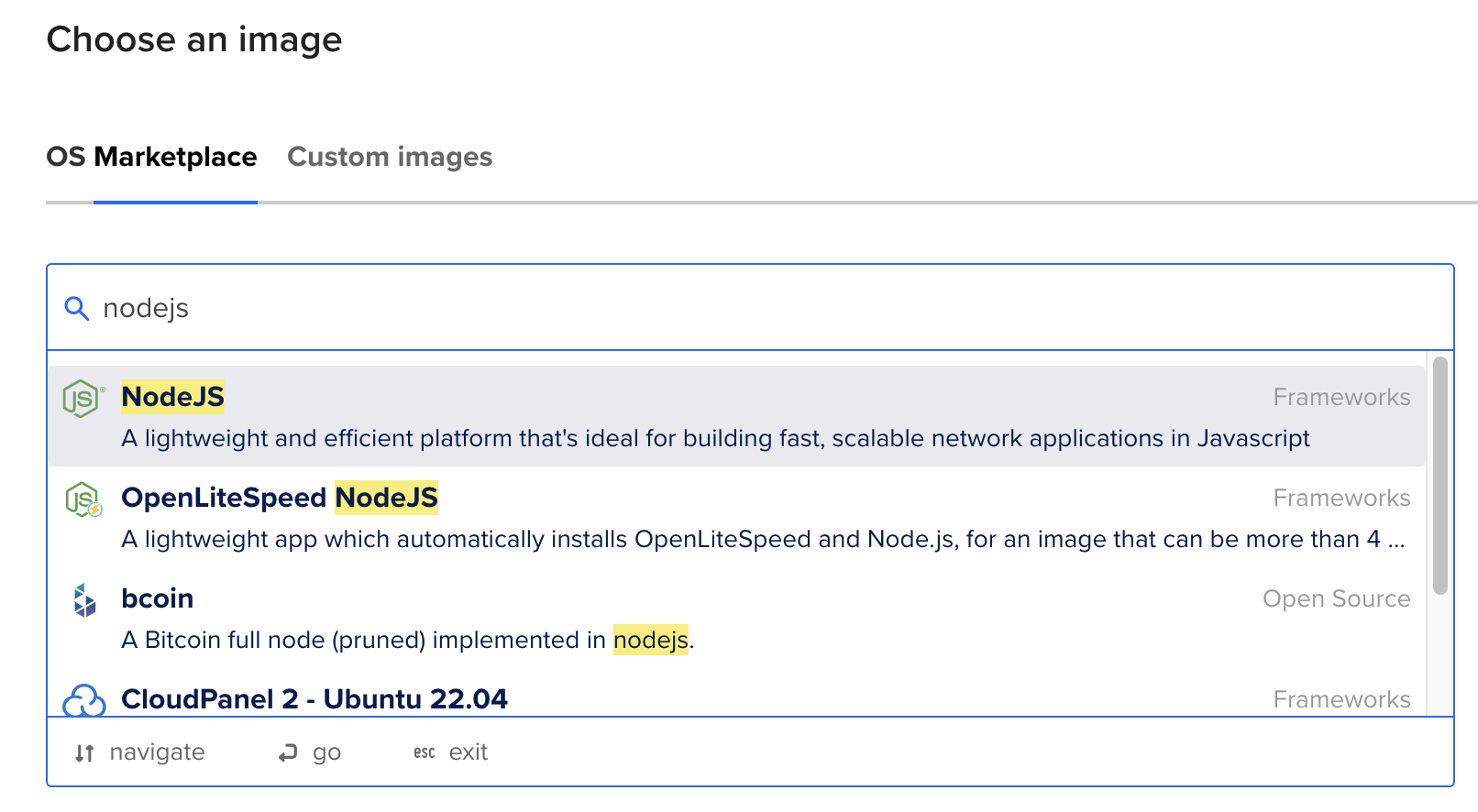Pick CloudPanel 2 - Ubuntu 22.04 title
This screenshot has width=1478, height=812.
coord(314,699)
